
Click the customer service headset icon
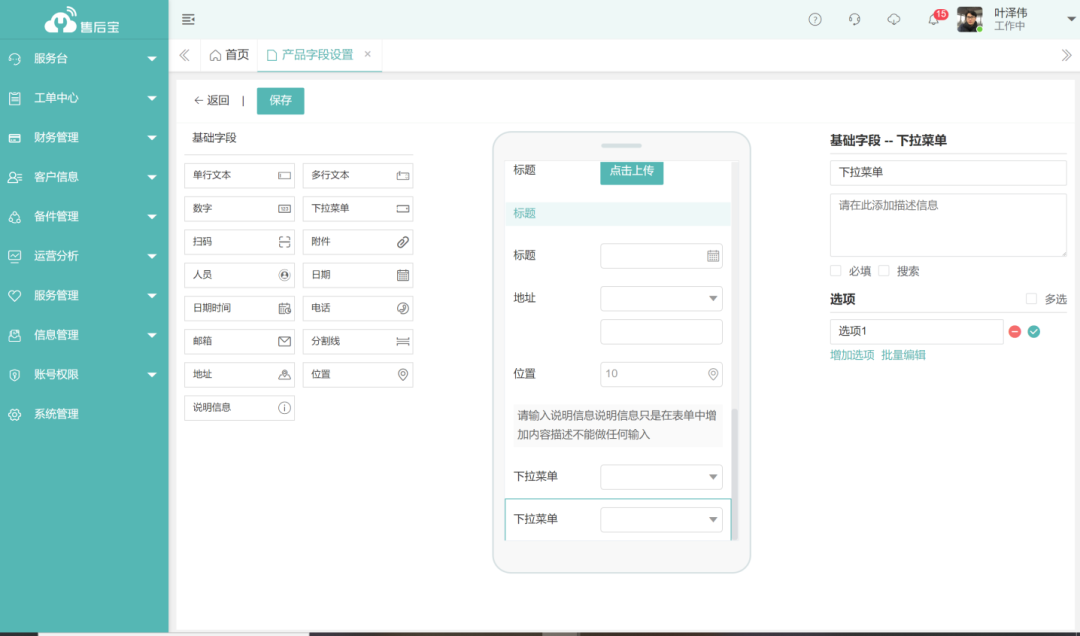(854, 20)
